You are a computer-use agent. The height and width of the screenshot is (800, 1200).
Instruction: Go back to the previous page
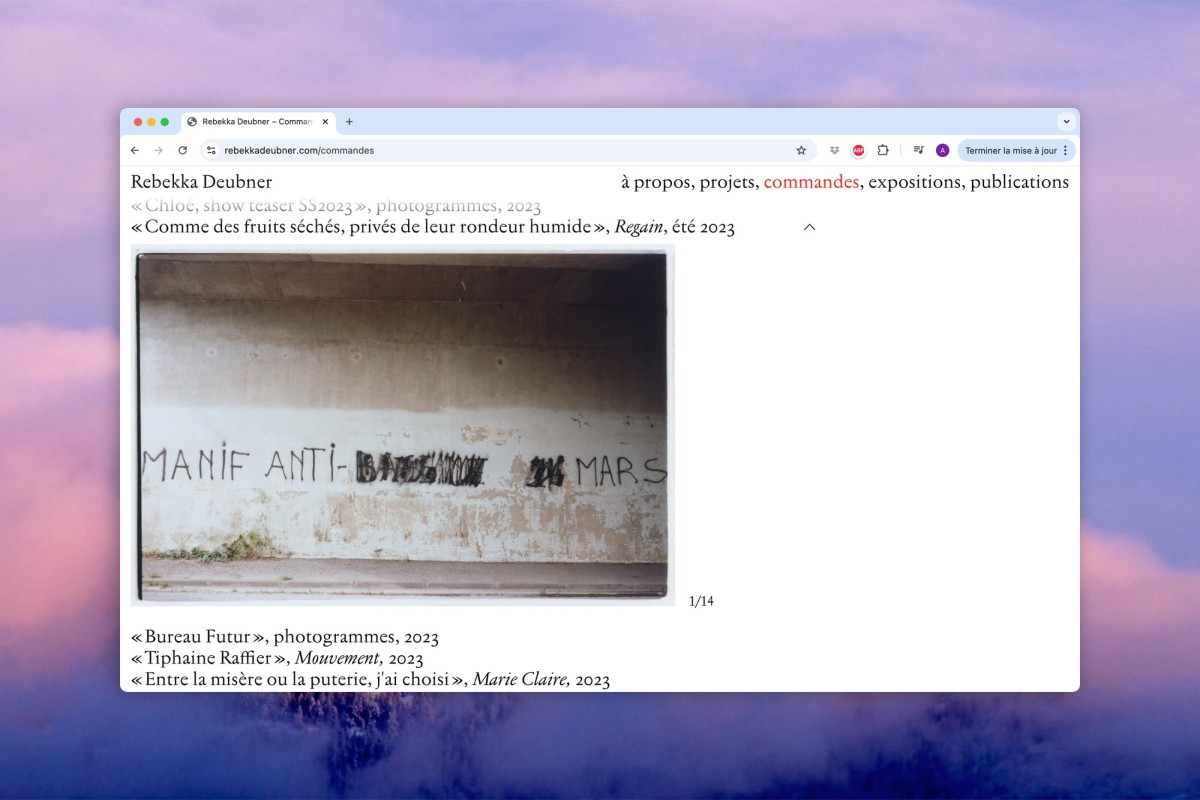135,150
